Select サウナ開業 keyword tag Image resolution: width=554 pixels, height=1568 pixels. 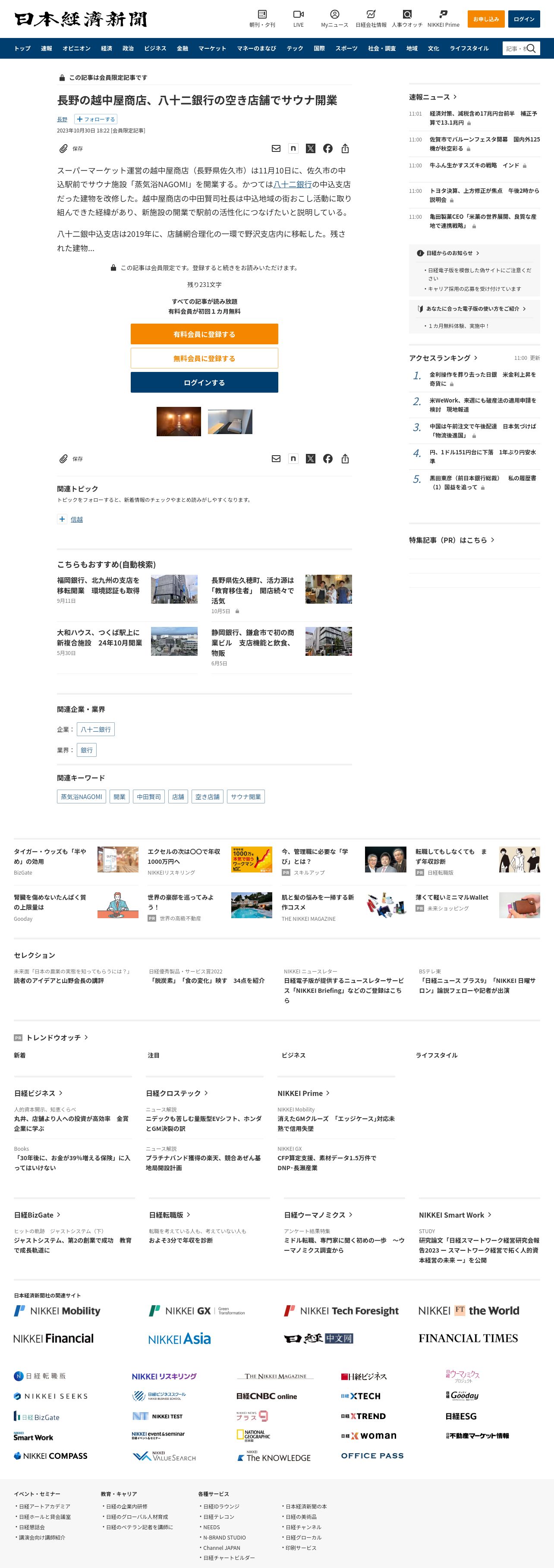(x=246, y=797)
